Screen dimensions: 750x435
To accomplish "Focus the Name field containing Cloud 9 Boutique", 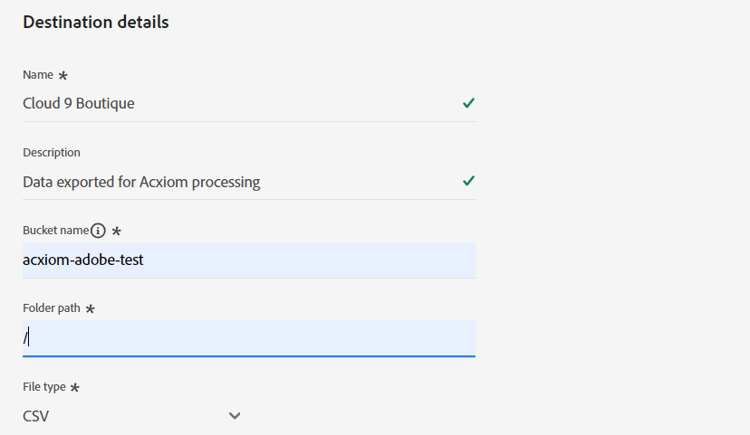I will pyautogui.click(x=249, y=103).
